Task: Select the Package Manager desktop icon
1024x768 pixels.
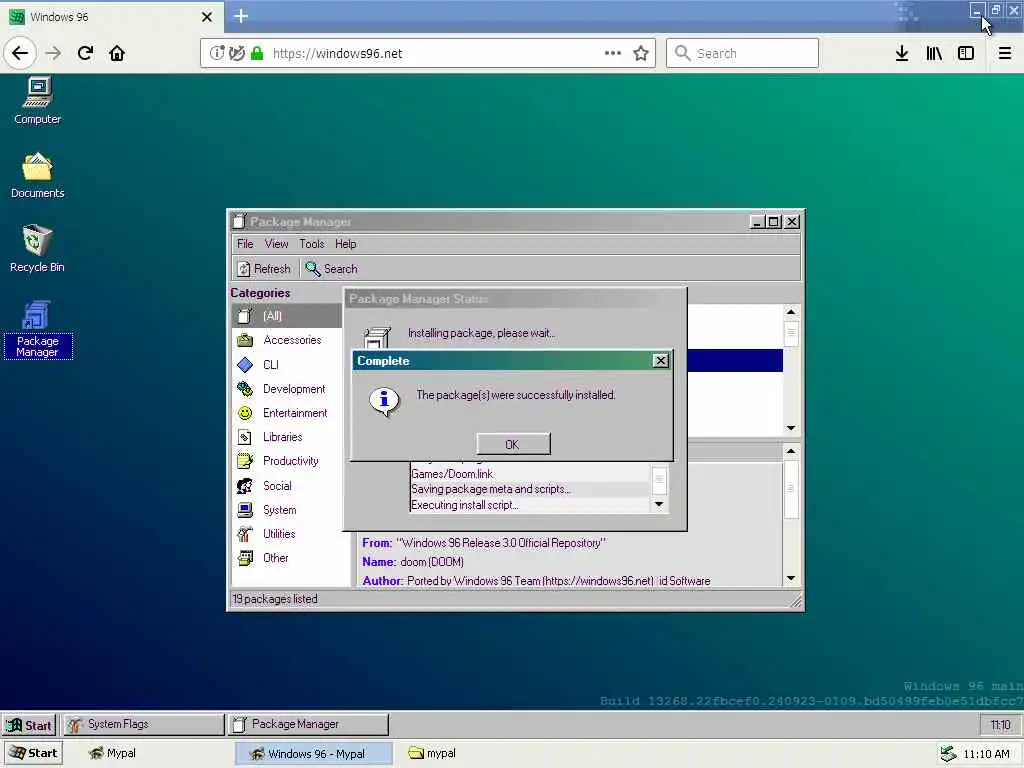Action: pyautogui.click(x=37, y=330)
